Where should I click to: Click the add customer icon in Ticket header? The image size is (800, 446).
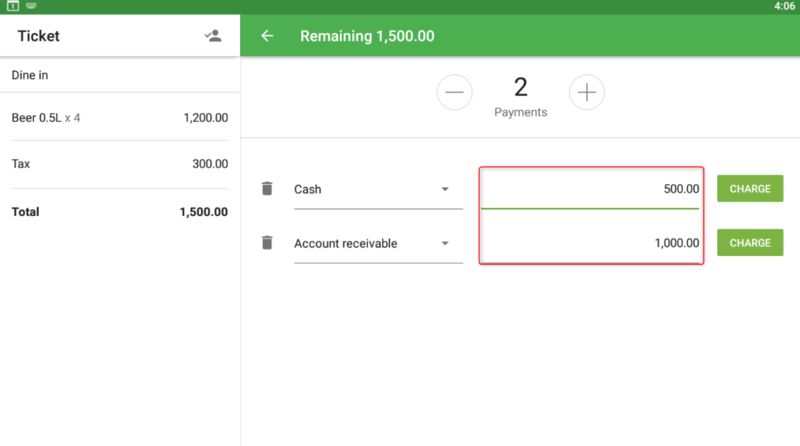[212, 36]
